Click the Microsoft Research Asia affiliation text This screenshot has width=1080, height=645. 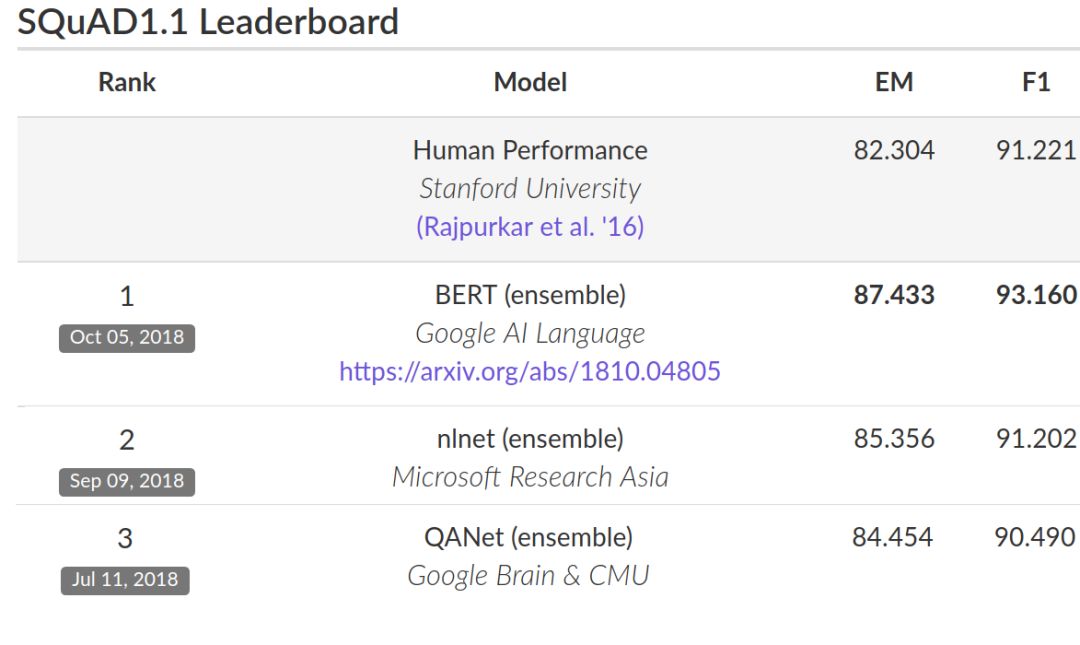click(x=530, y=477)
